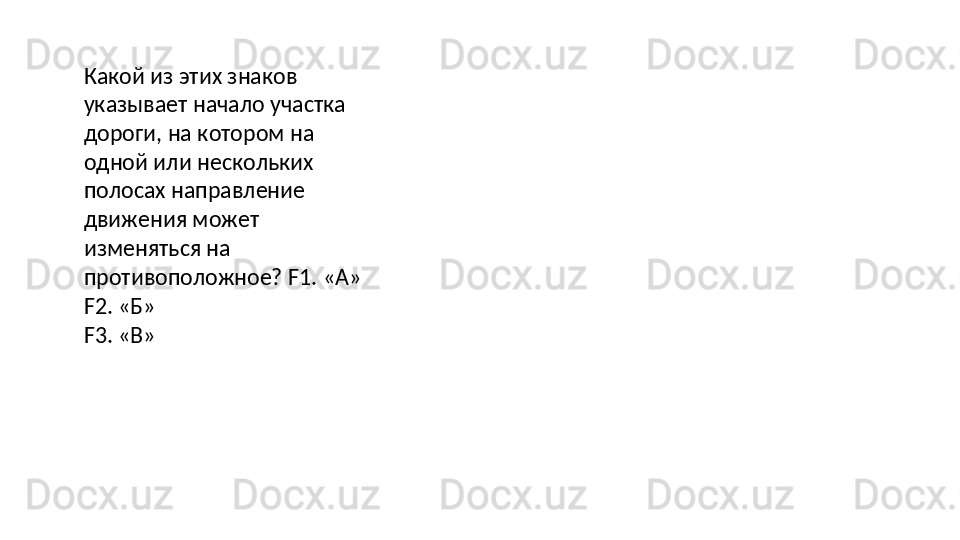Click the Docx.uz watermark overlapped by «Какой»
960x540 pixels.
pyautogui.click(x=99, y=55)
